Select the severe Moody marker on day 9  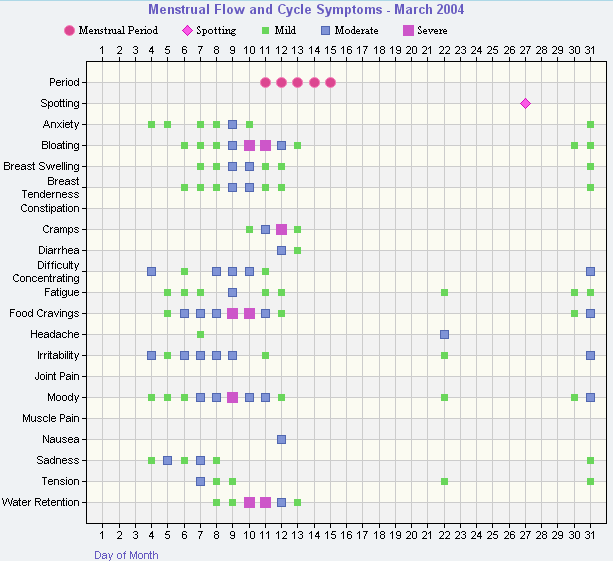pos(233,397)
